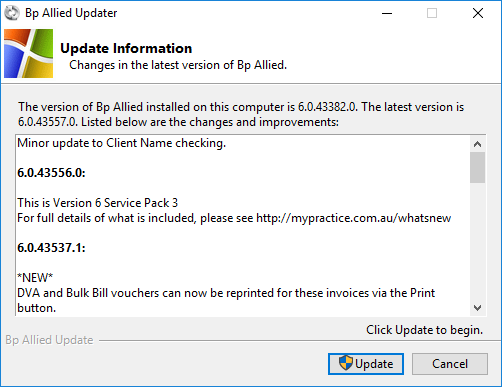
Task: Click the Minor update to Client Name line
Action: [x=122, y=143]
